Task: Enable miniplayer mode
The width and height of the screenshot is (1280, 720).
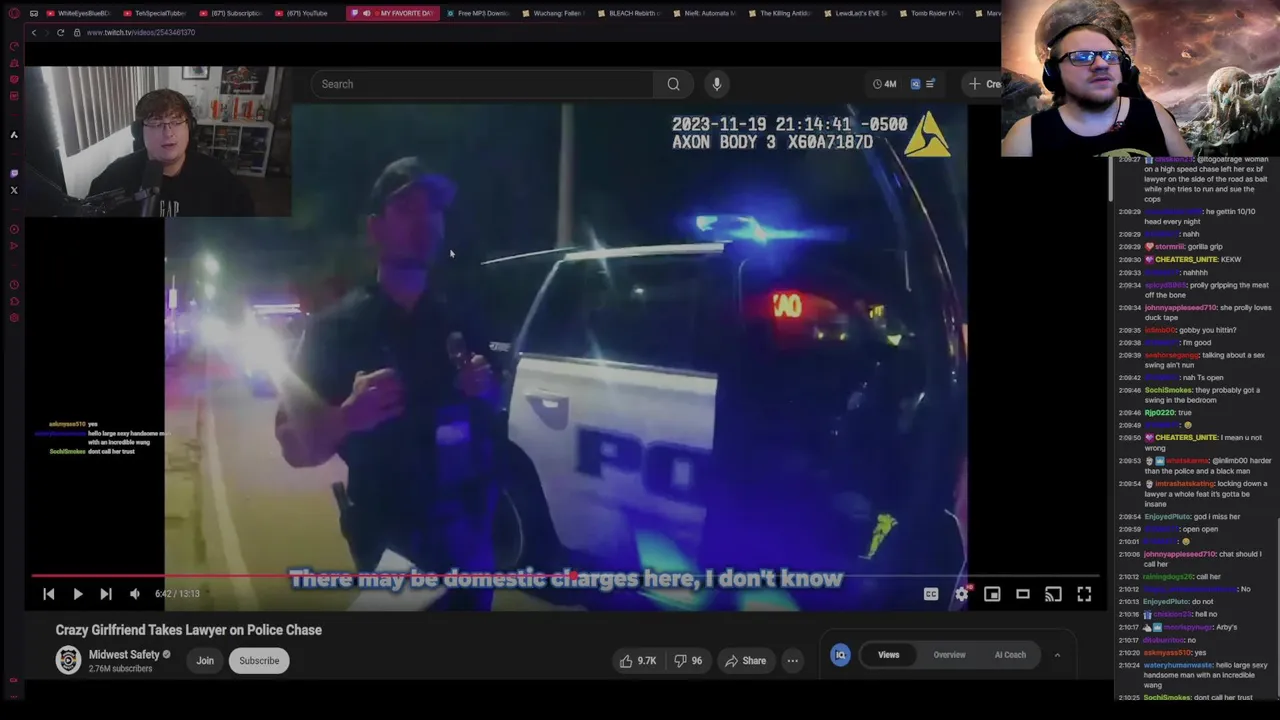Action: coord(992,594)
